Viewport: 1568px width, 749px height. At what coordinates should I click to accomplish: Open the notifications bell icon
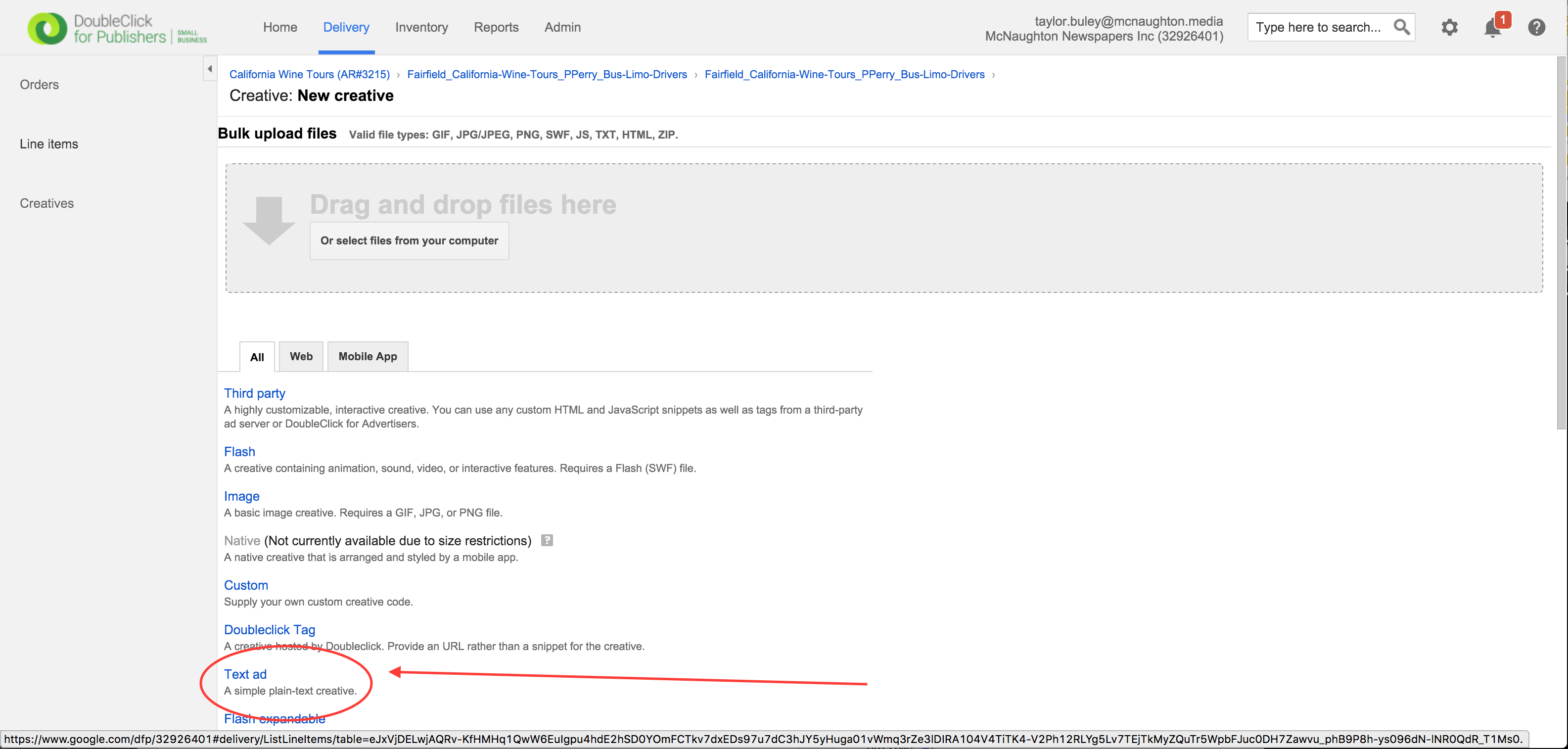coord(1492,28)
